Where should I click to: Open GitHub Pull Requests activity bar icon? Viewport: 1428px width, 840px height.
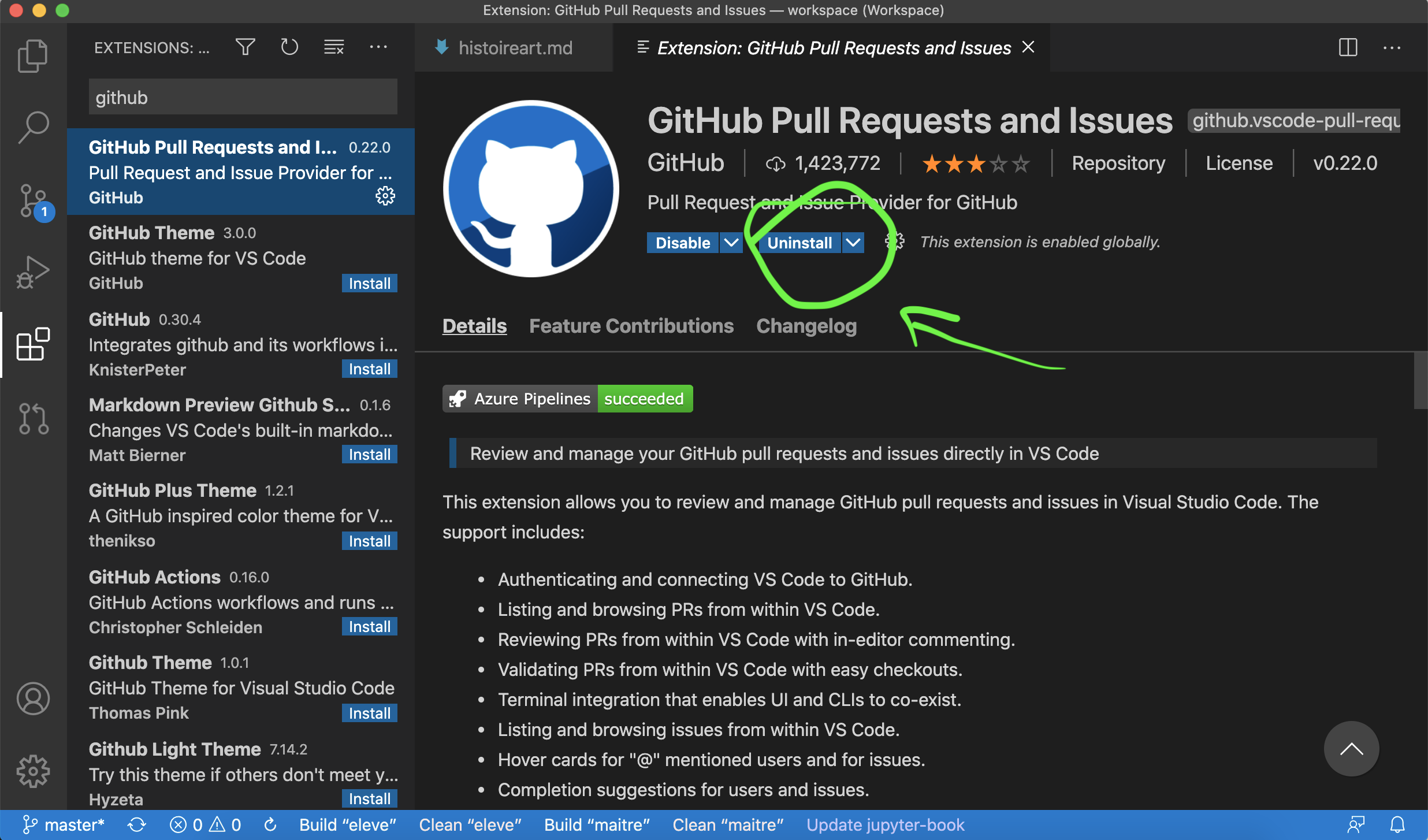point(33,418)
